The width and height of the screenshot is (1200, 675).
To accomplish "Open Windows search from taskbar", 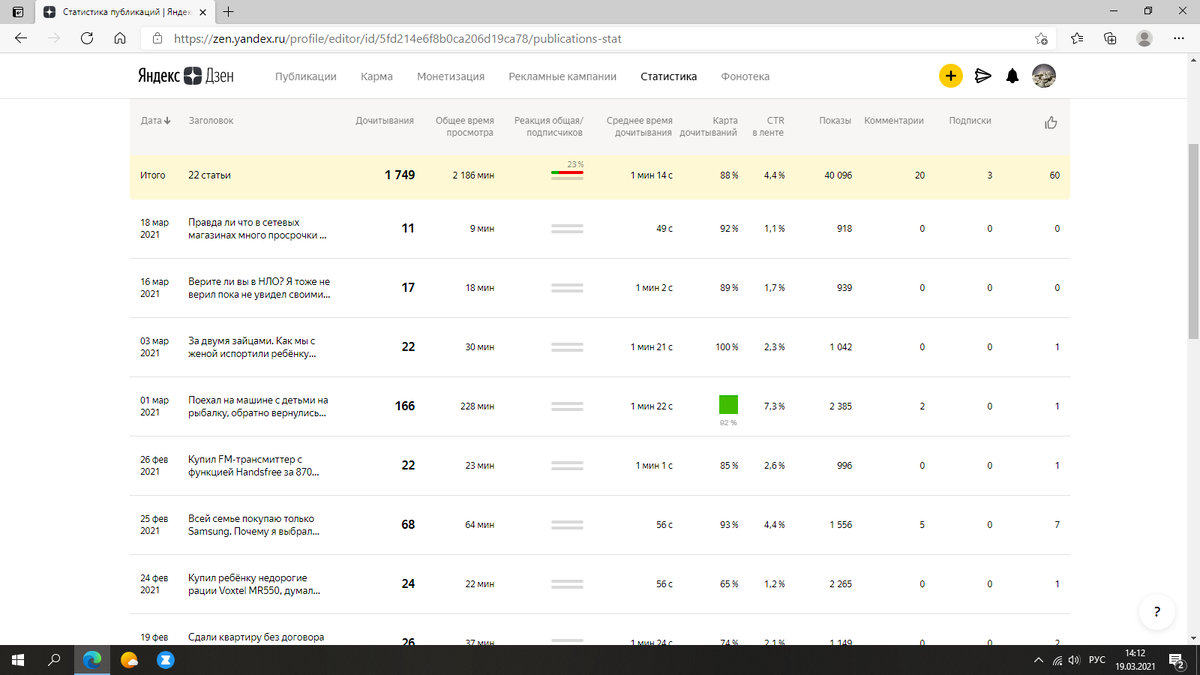I will point(54,660).
